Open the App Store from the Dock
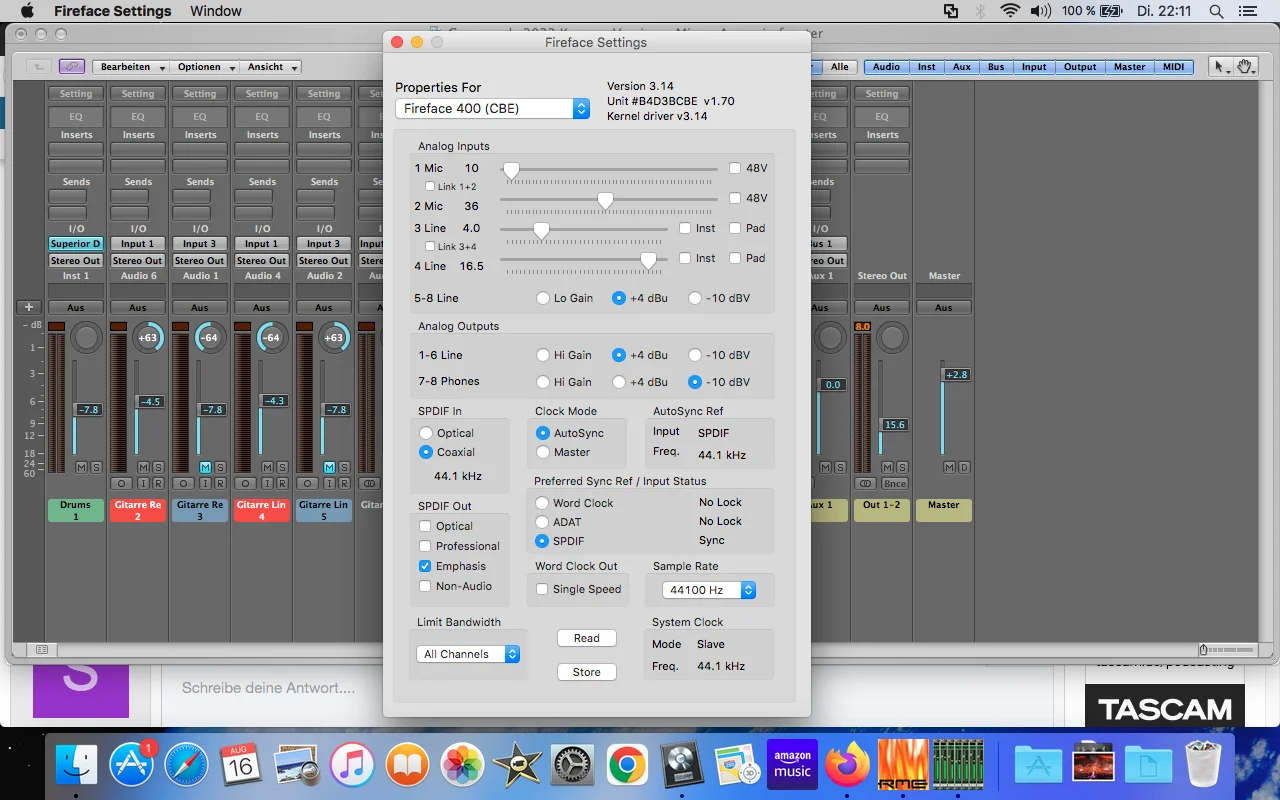Viewport: 1280px width, 800px height. tap(131, 765)
